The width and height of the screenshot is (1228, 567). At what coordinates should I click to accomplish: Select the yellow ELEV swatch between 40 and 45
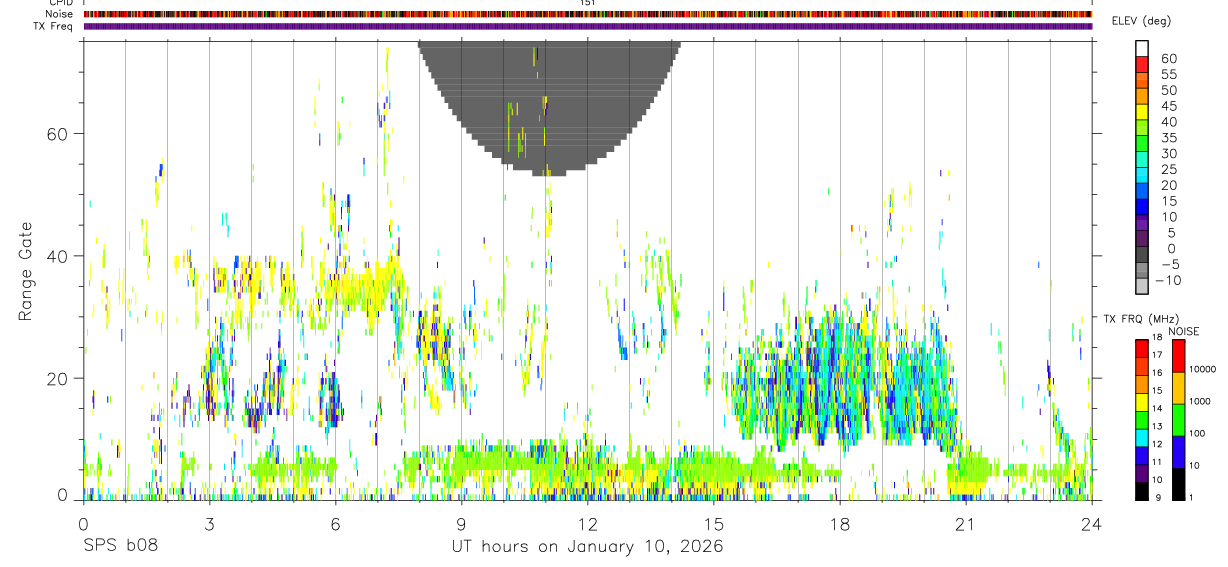(x=1143, y=112)
